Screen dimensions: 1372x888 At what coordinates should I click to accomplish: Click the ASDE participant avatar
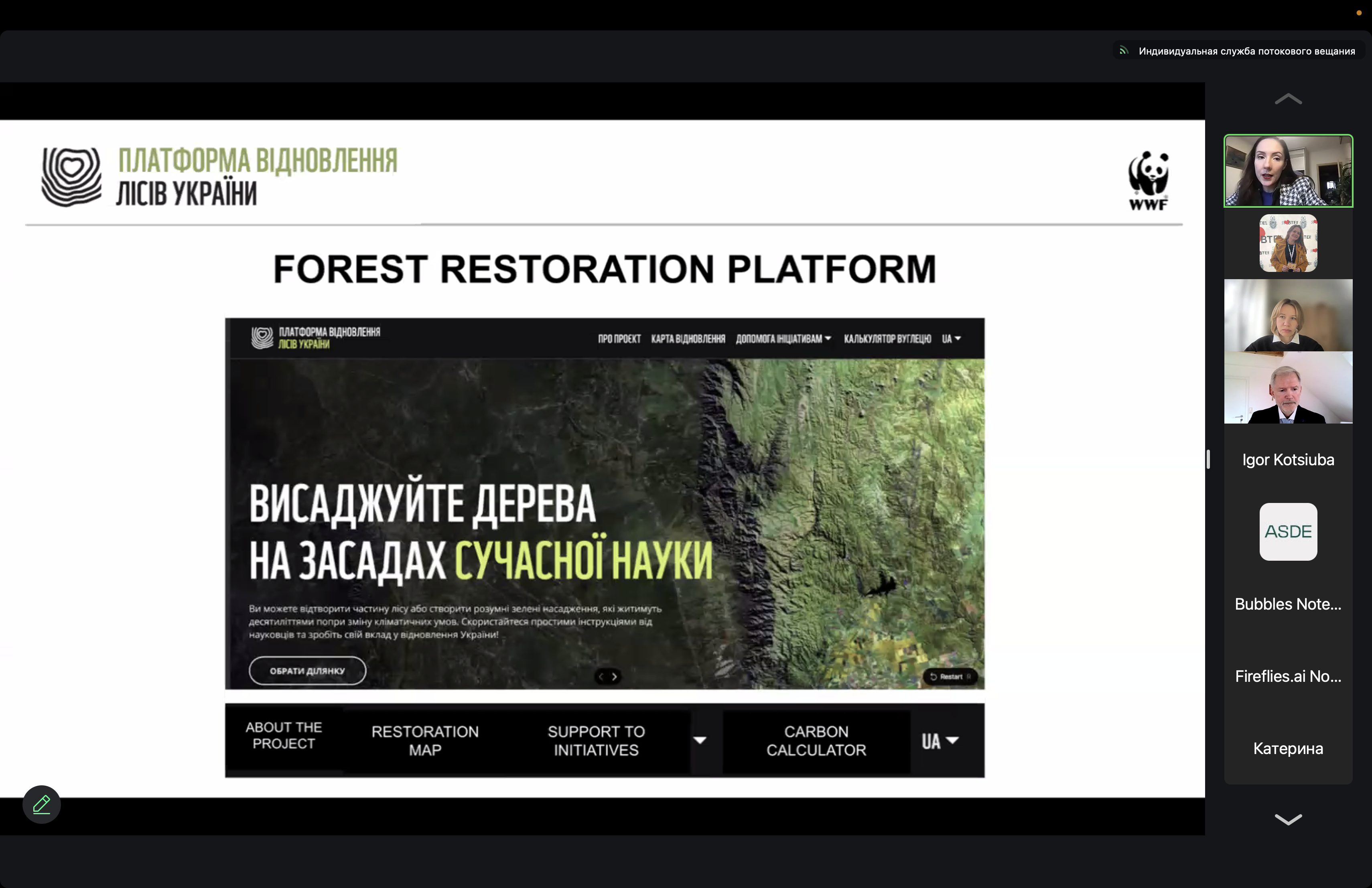(x=1287, y=531)
